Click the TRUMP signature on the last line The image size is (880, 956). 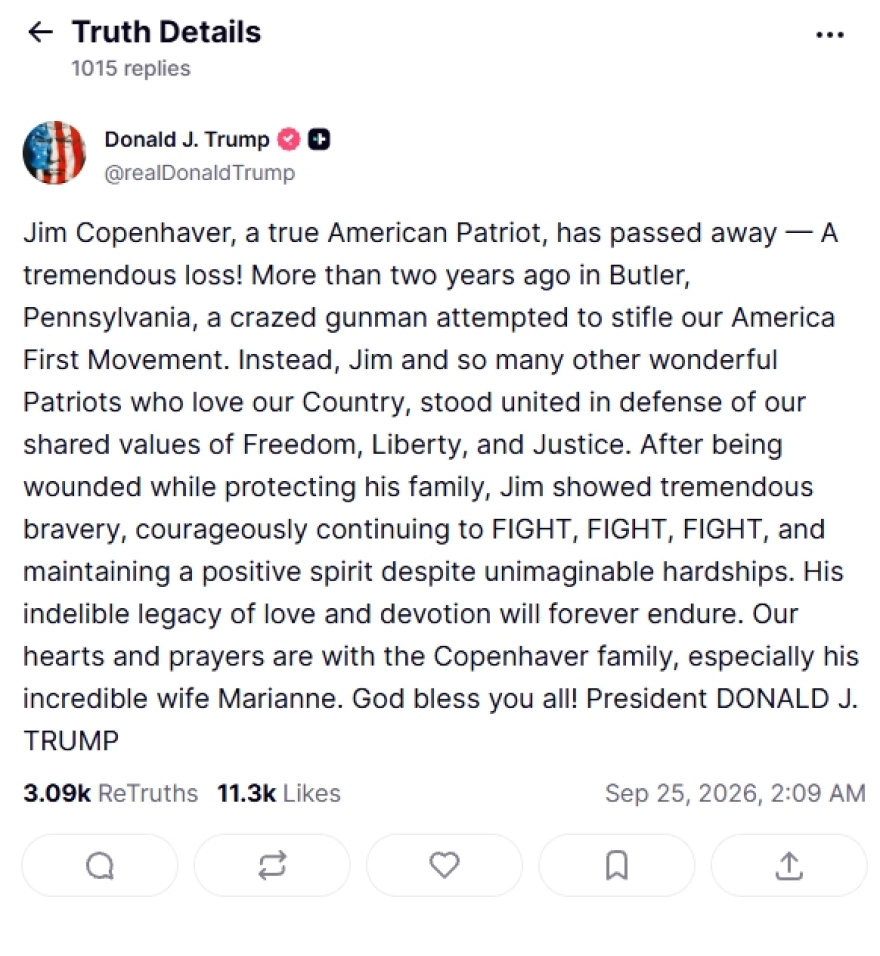pos(71,741)
